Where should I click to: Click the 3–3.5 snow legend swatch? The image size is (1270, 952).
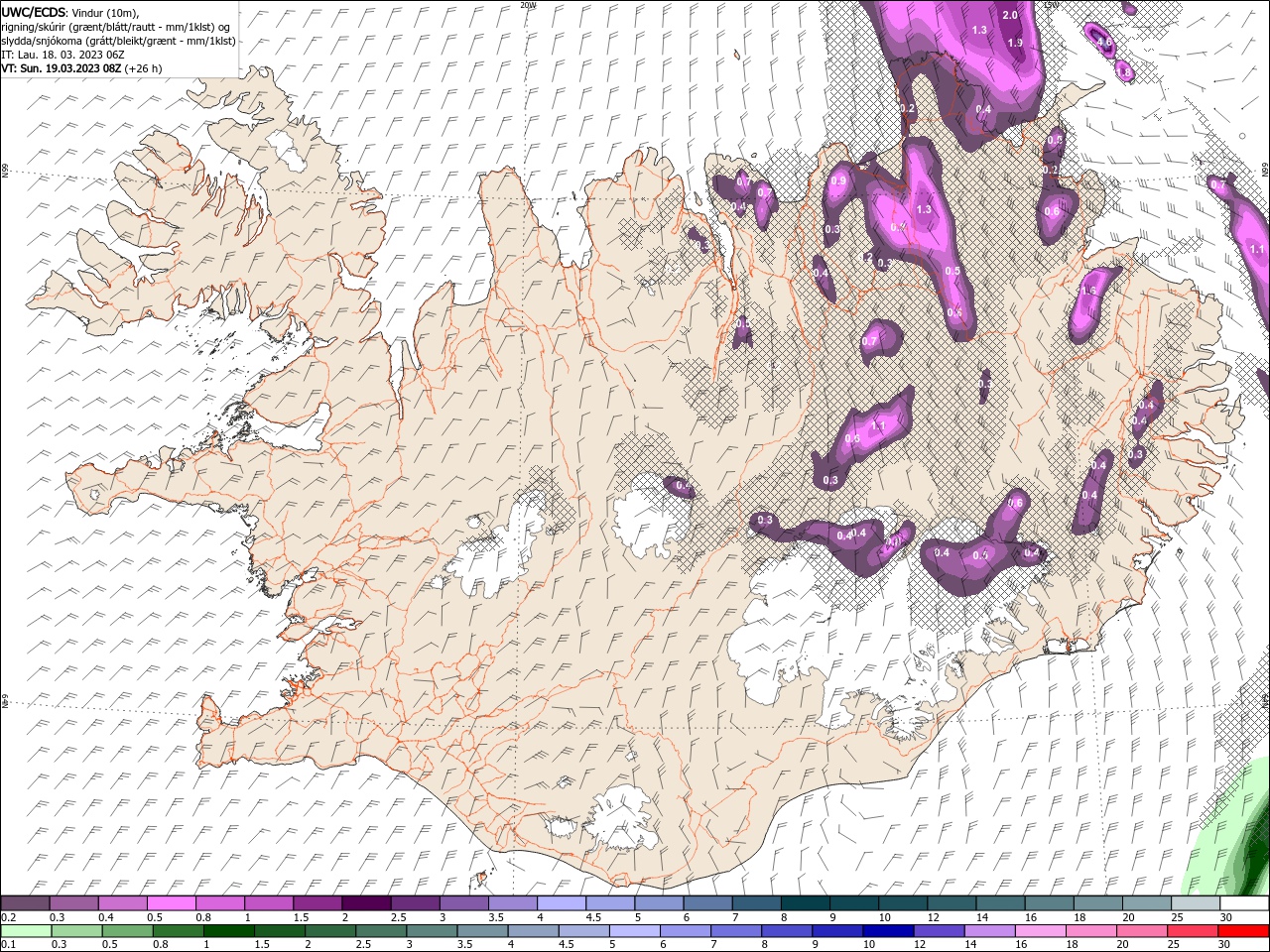(462, 903)
